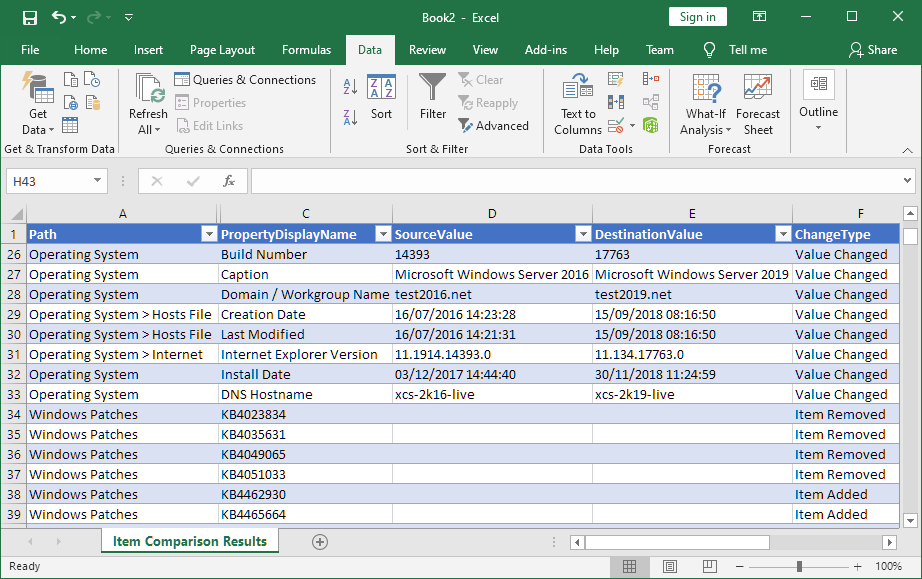Click the Flash Fill icon
This screenshot has width=922, height=579.
pyautogui.click(x=616, y=79)
